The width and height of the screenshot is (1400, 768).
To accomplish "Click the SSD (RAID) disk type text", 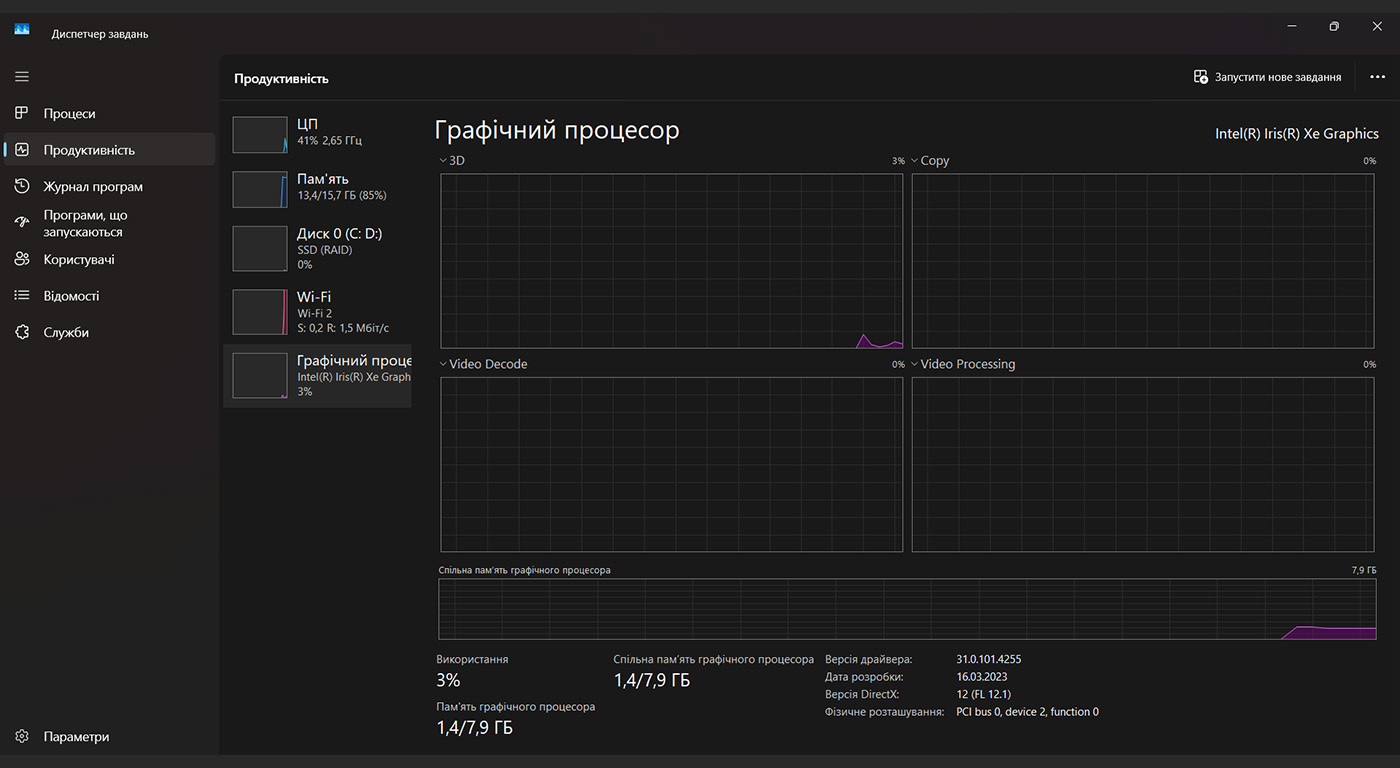I will point(325,250).
